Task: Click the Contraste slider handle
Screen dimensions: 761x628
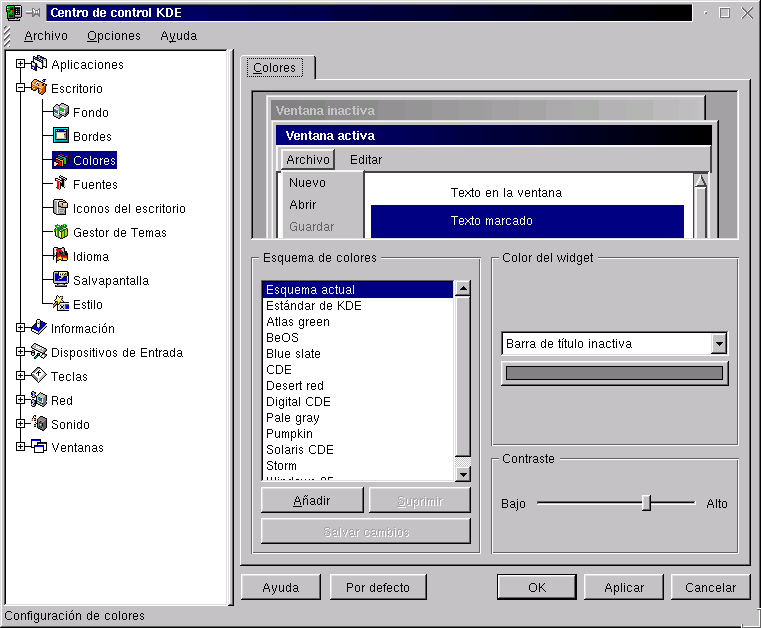Action: coord(646,503)
